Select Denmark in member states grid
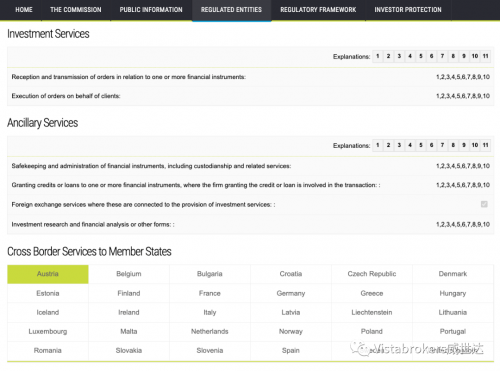Image resolution: width=500 pixels, height=371 pixels. tap(453, 274)
